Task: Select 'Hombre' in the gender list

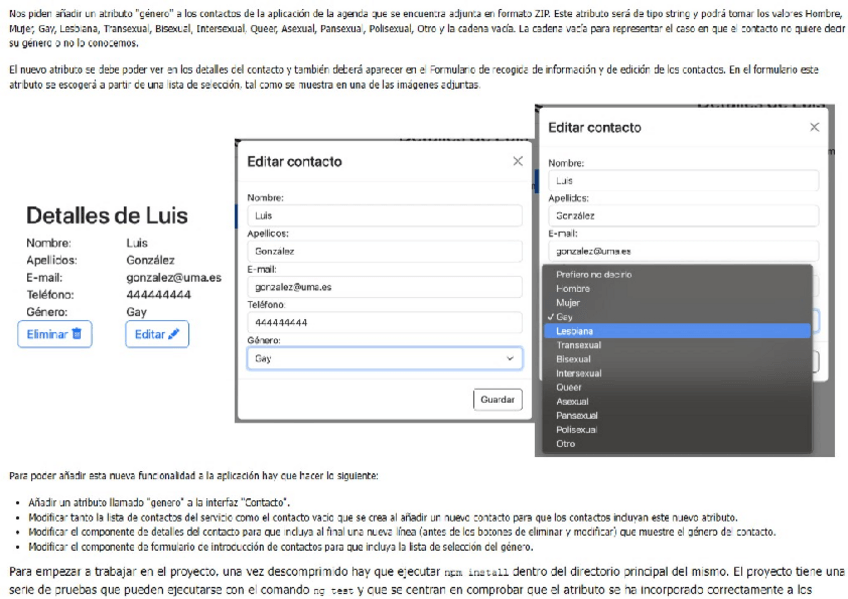Action: [x=677, y=289]
